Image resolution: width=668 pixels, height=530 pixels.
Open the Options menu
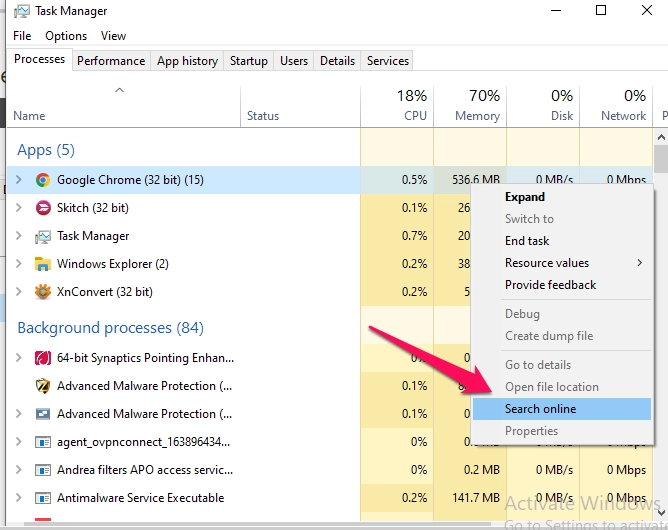pyautogui.click(x=66, y=36)
